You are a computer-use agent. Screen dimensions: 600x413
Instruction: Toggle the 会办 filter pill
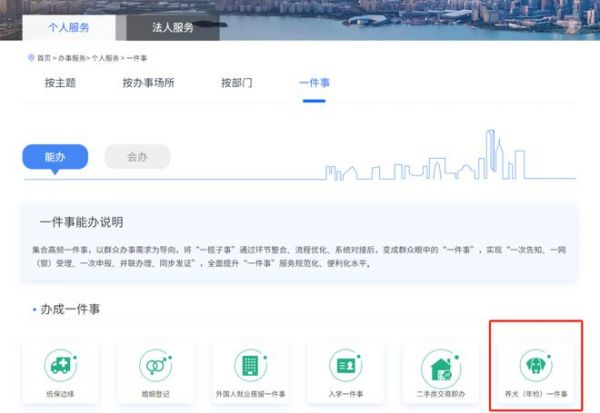point(137,157)
